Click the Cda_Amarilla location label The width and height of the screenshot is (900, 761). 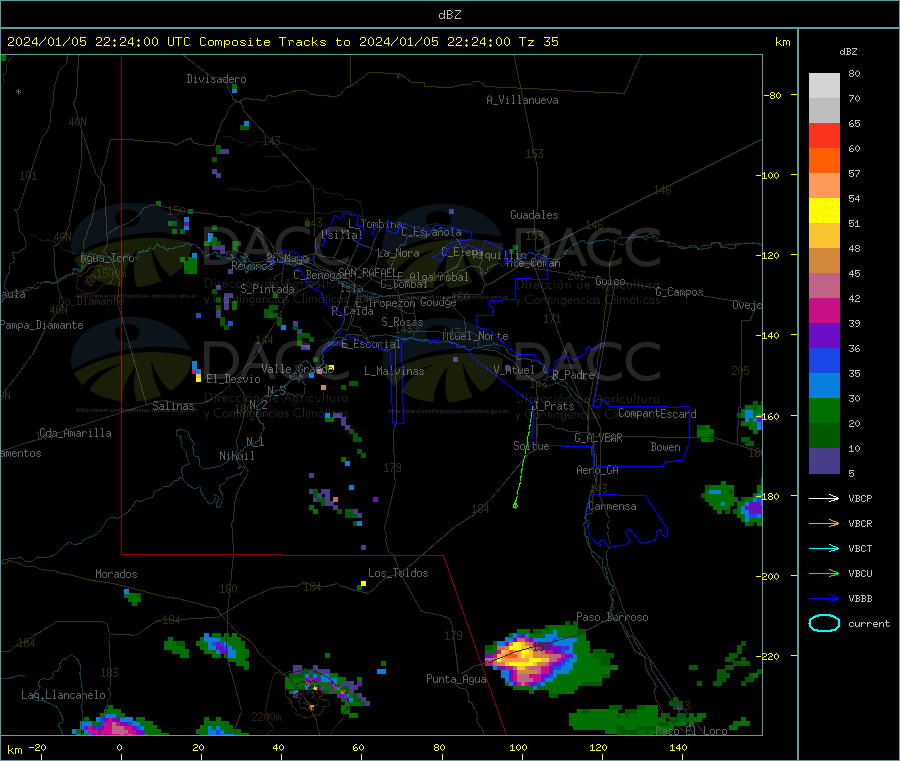tap(75, 433)
